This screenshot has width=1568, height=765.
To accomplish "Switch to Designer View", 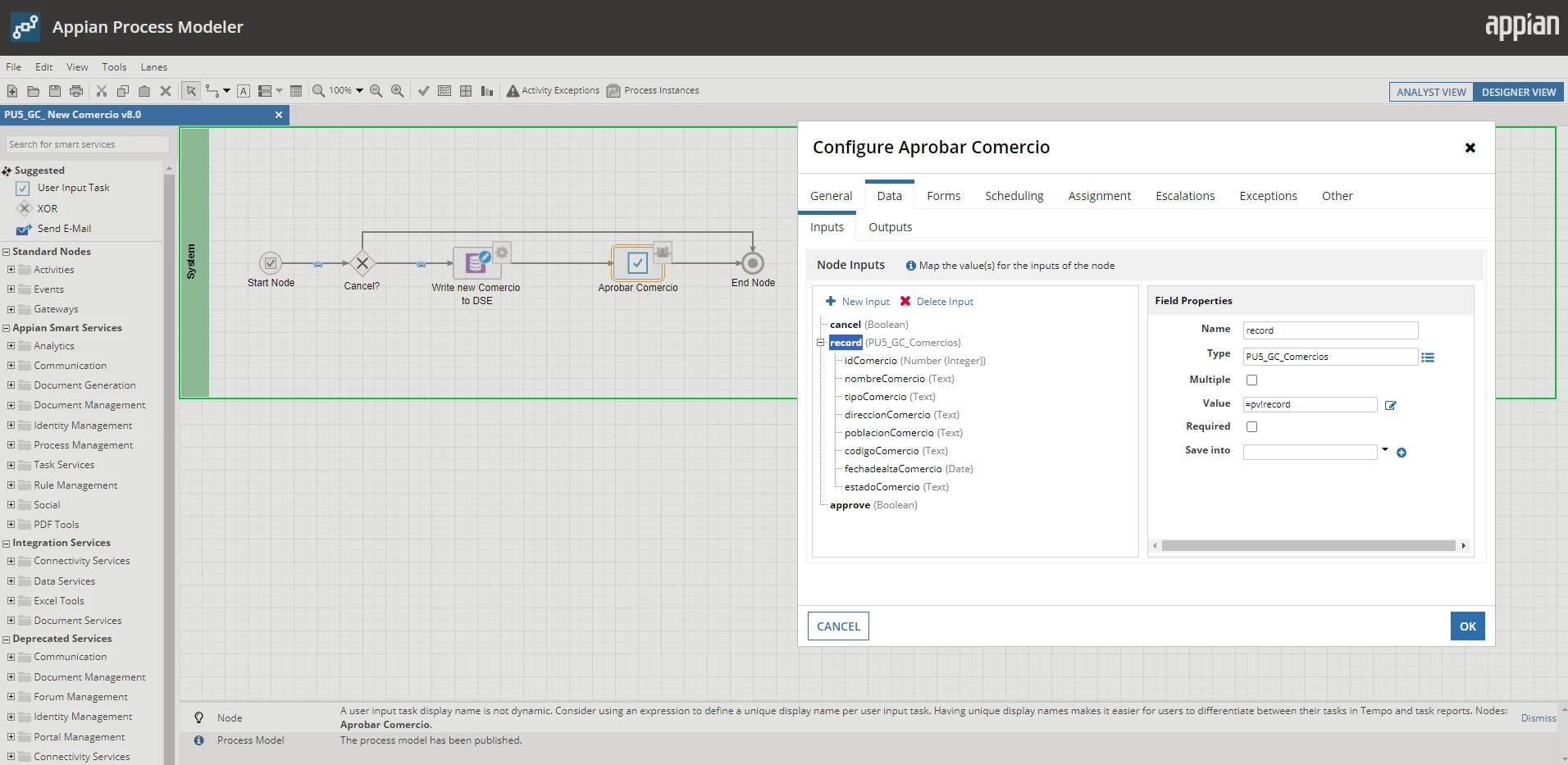I will click(x=1518, y=92).
